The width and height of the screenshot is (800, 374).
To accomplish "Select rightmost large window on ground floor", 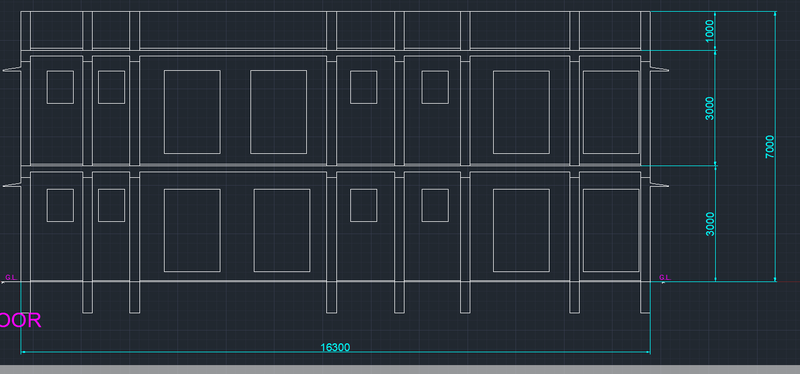I will point(611,230).
